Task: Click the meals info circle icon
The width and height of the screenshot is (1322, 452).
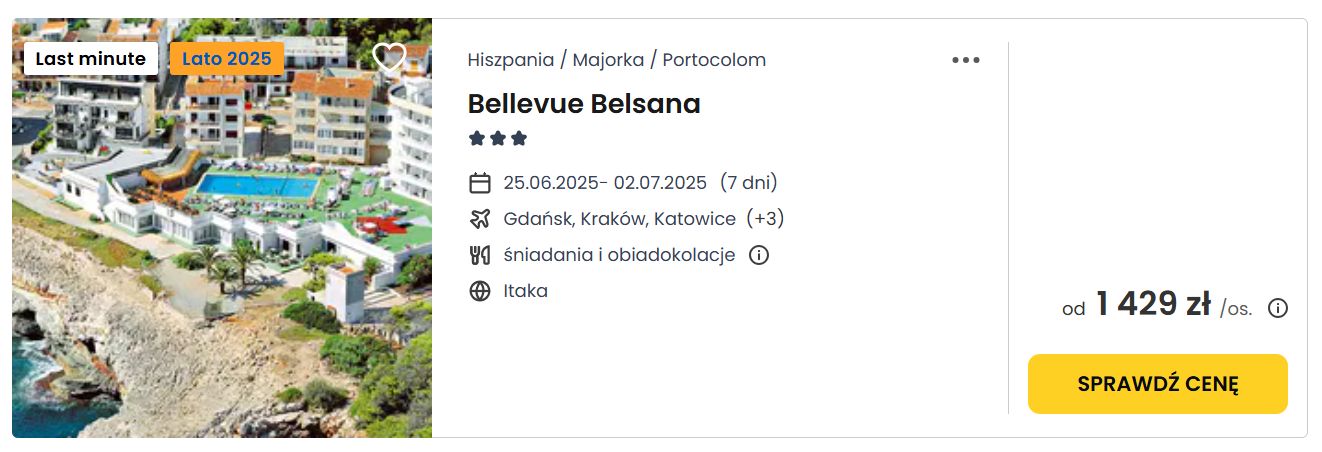Action: [759, 255]
